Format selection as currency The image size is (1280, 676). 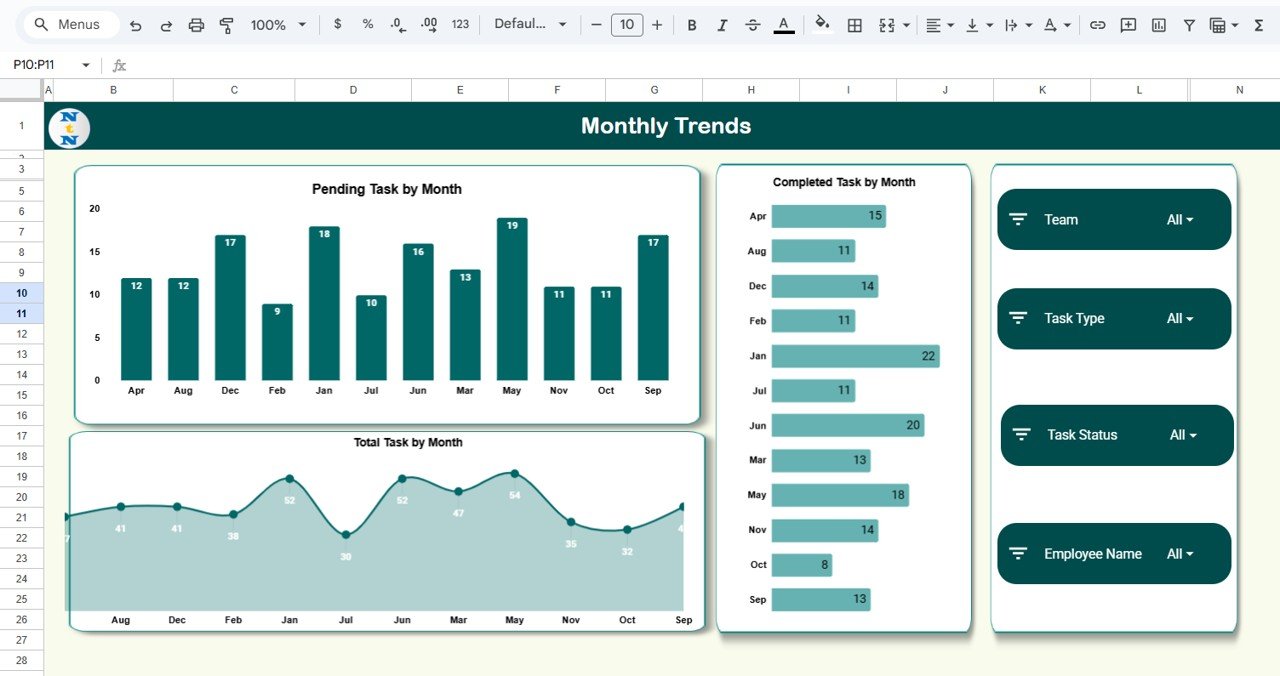coord(337,24)
